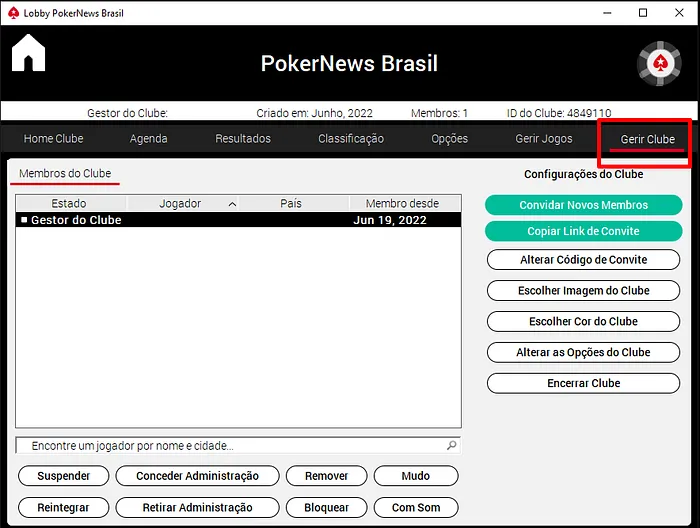700x528 pixels.
Task: Select the Gestor do Clube member row
Action: pos(238,220)
